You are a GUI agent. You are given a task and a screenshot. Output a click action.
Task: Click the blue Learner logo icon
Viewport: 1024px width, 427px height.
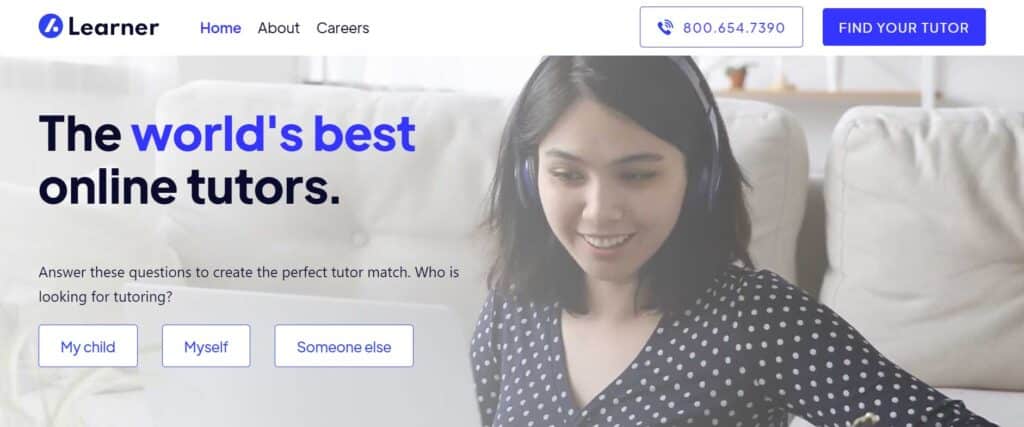[x=50, y=27]
